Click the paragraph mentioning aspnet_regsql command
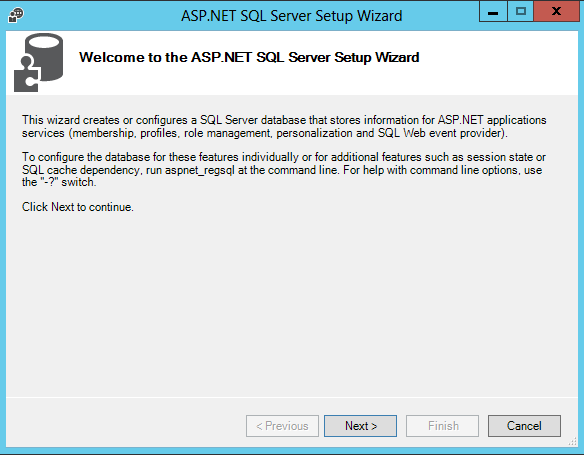Image resolution: width=584 pixels, height=455 pixels. tap(283, 169)
